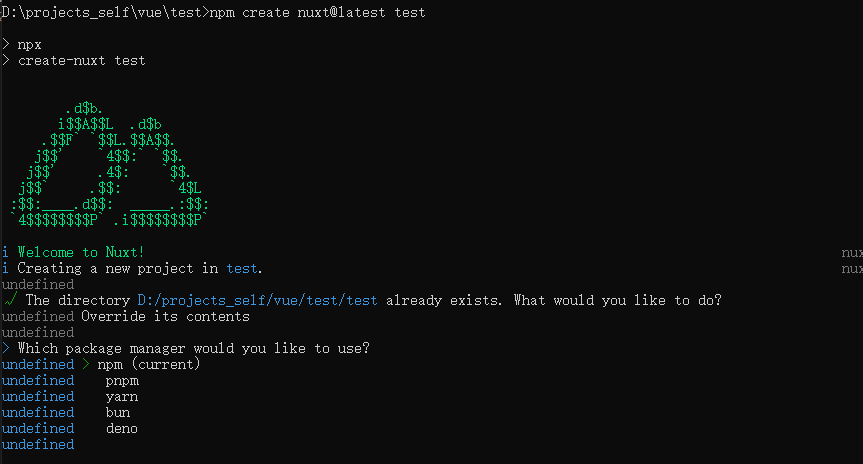
Task: Choose pnpm as the package manager
Action: pos(122,380)
